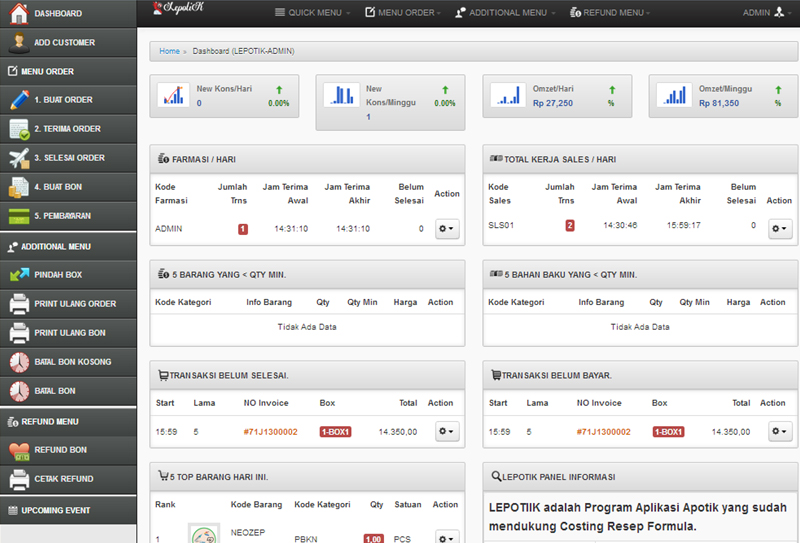Image resolution: width=800 pixels, height=543 pixels.
Task: Expand the Additional Menu navbar dropdown
Action: [x=505, y=13]
